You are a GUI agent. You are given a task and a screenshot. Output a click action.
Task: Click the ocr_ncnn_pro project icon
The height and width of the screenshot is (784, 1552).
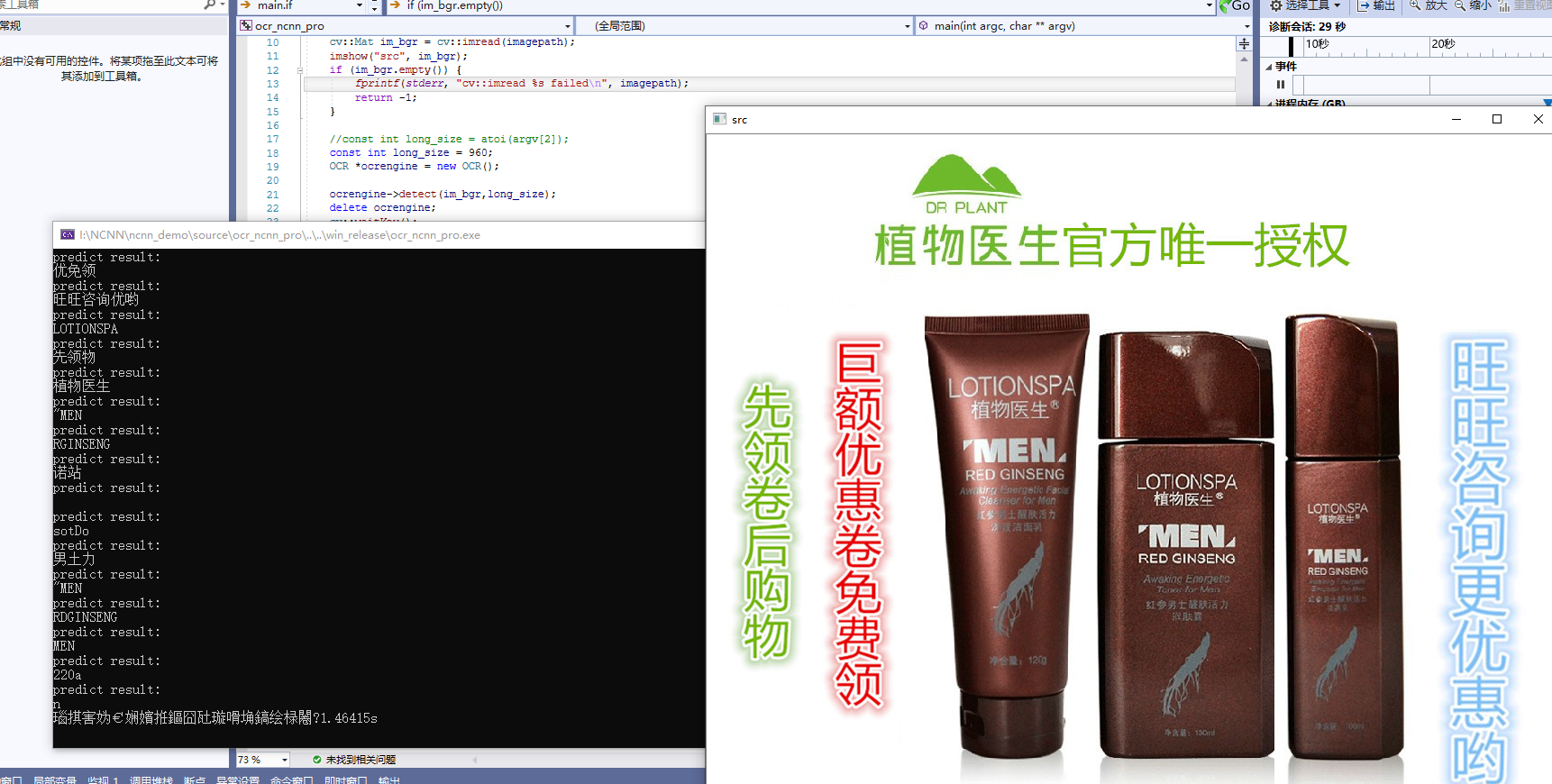[246, 26]
